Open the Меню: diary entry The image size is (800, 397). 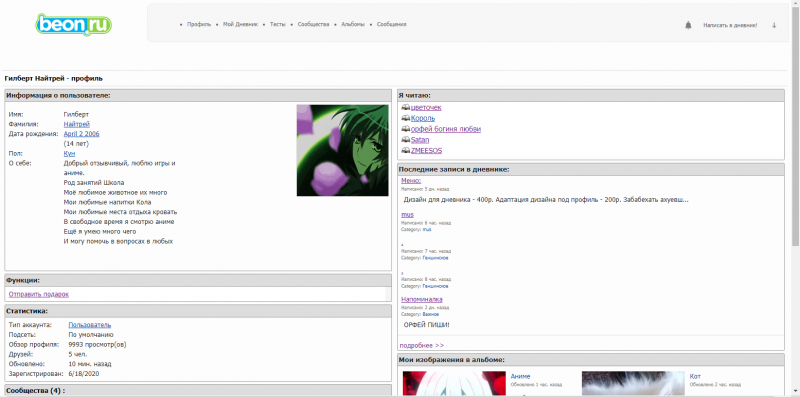pos(411,181)
